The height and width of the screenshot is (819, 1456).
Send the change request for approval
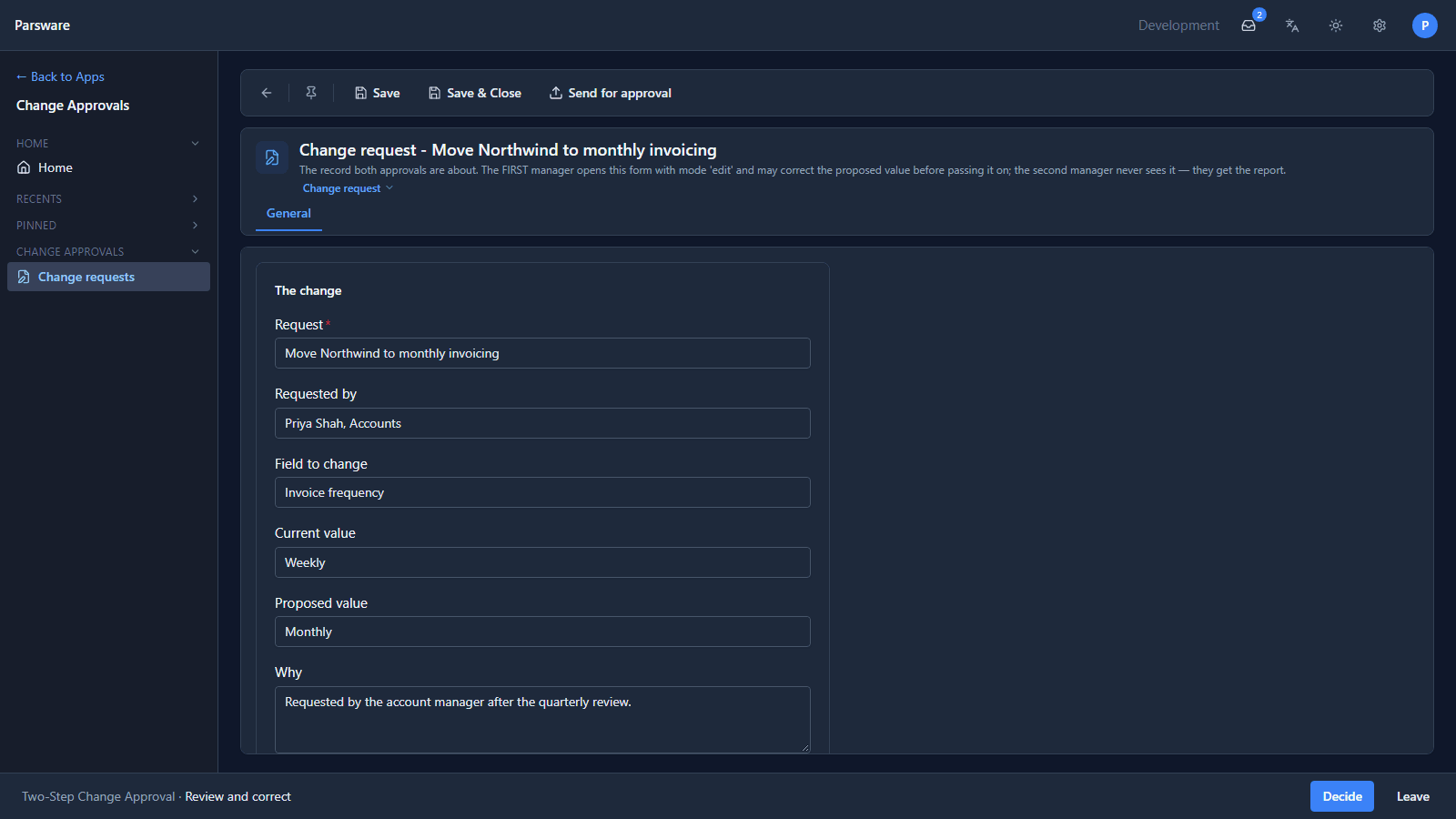[x=611, y=93]
